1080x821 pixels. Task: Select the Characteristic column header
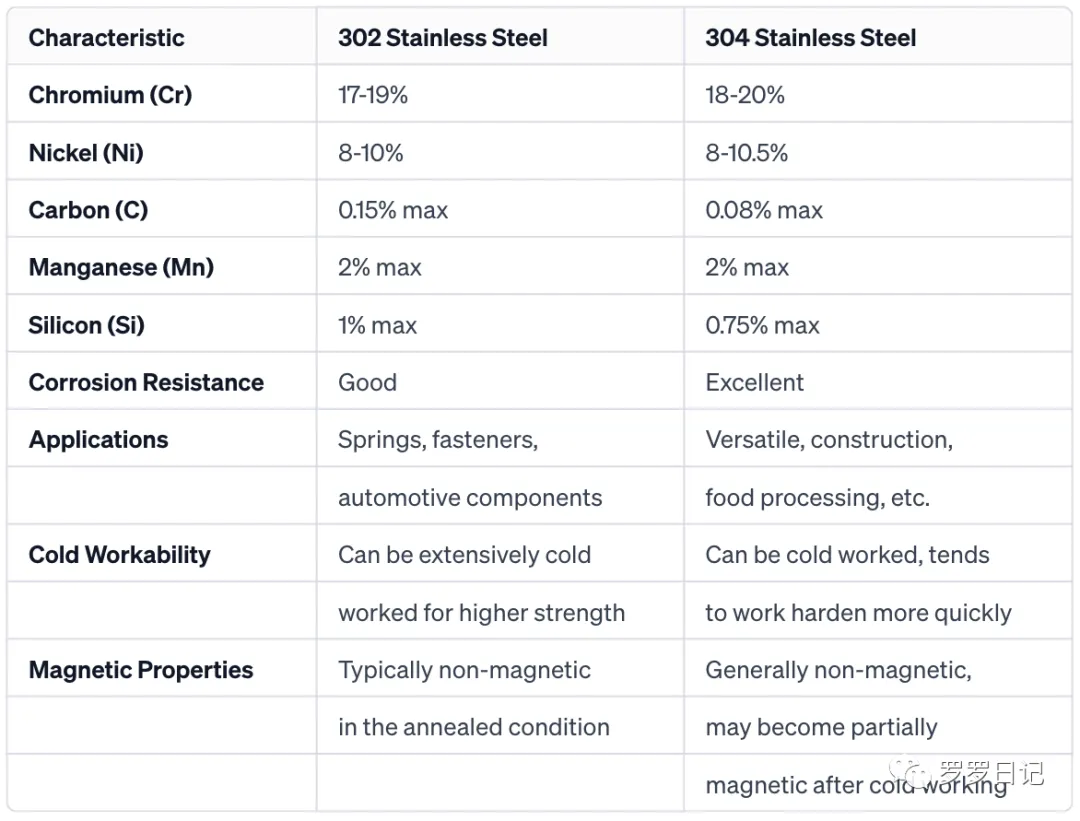coord(106,38)
